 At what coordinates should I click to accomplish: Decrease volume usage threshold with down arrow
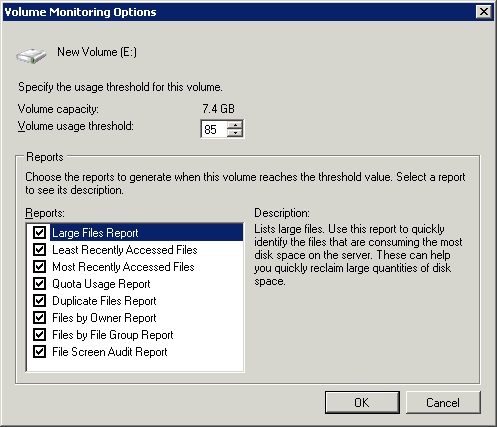pyautogui.click(x=235, y=133)
